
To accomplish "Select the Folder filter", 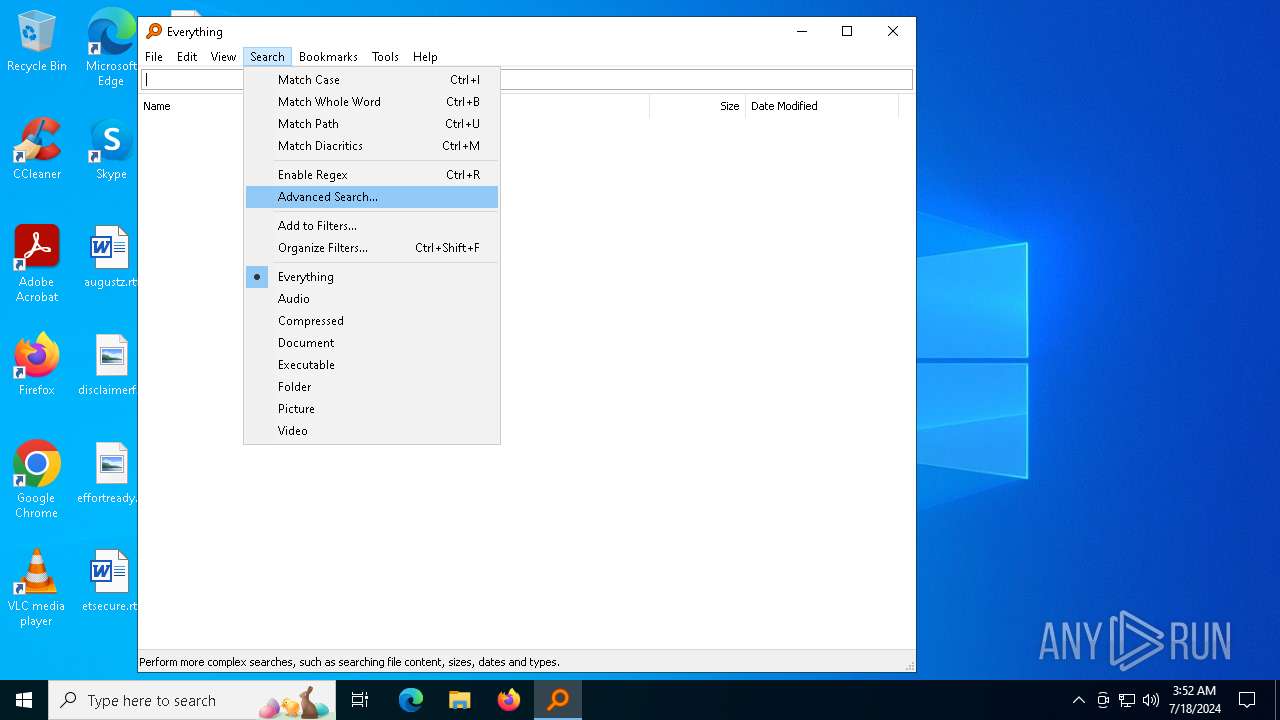I will pos(372,387).
